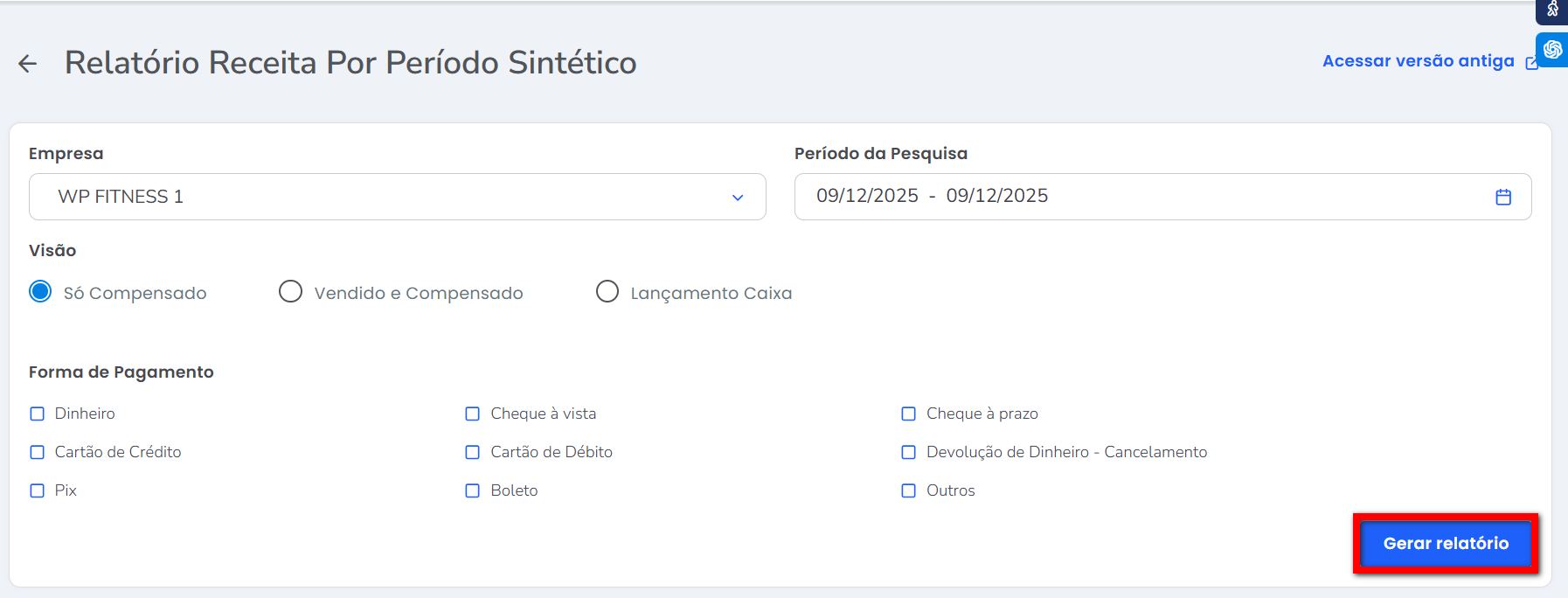Check the Cheque à vista option
This screenshot has height=598, width=1568.
(x=473, y=414)
